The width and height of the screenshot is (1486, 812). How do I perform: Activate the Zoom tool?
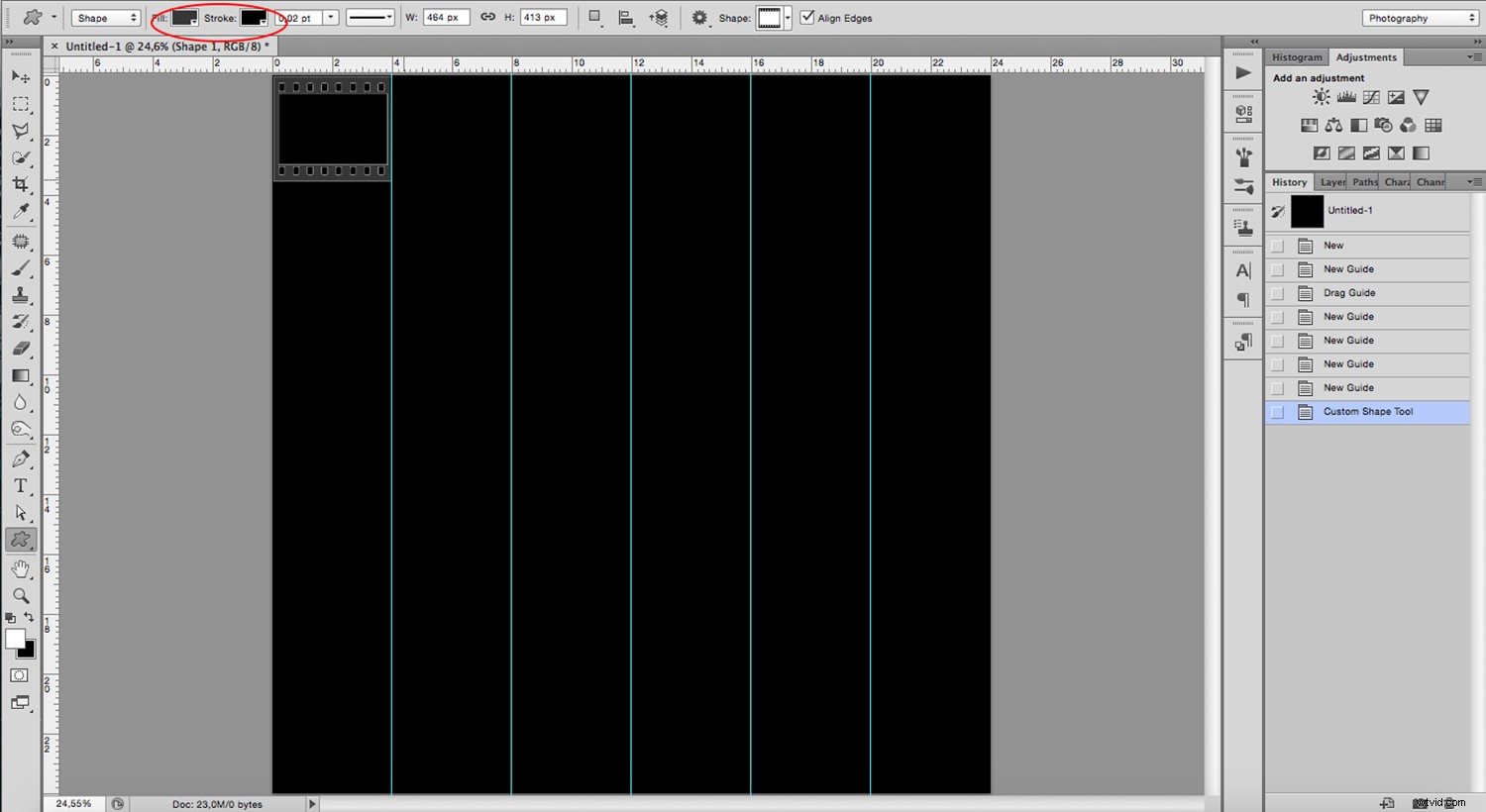tap(21, 595)
